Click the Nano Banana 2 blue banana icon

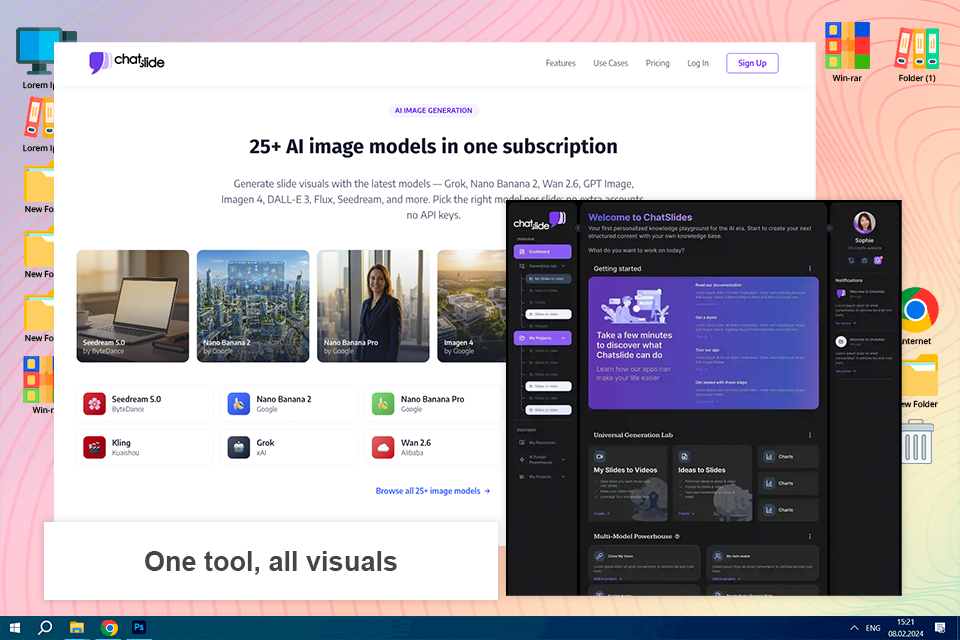pos(239,404)
